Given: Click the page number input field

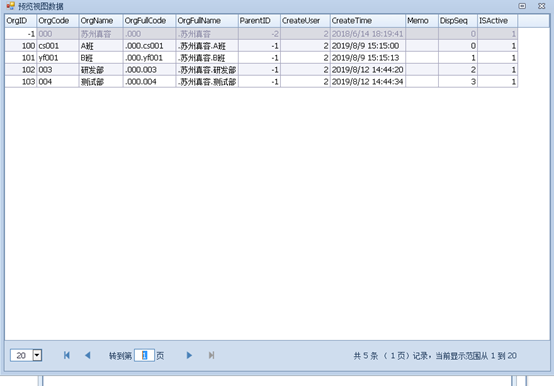Looking at the screenshot, I should pos(144,355).
